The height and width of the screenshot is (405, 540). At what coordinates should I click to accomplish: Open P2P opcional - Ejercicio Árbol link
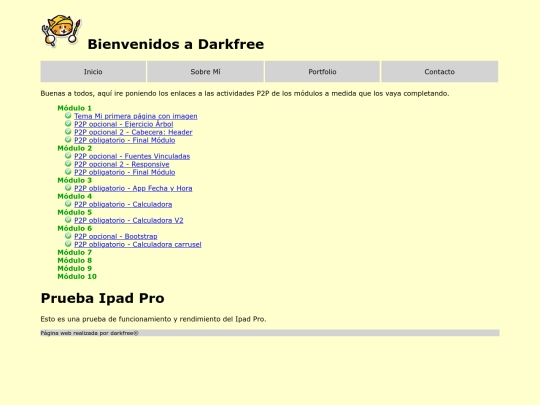click(x=124, y=124)
